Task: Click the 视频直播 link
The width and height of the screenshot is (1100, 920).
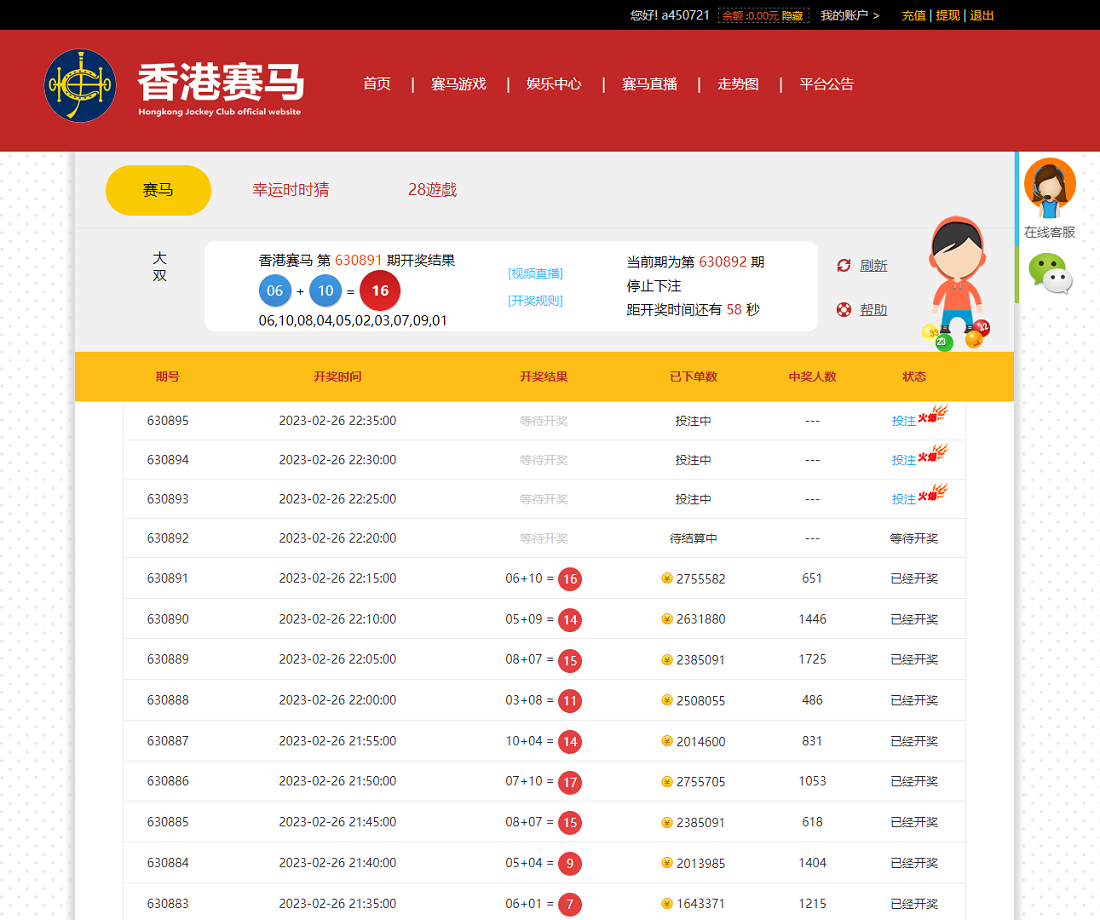Action: pos(535,274)
